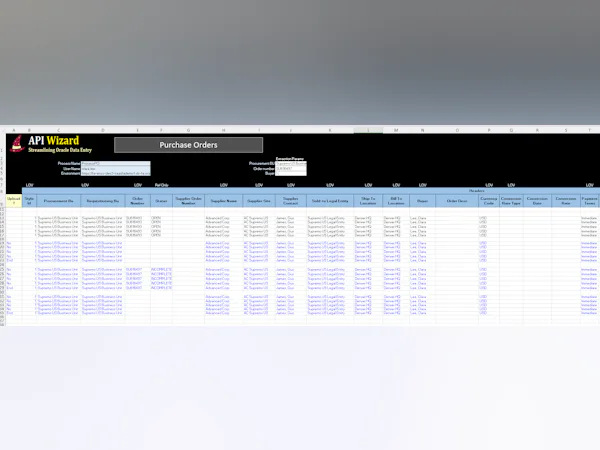Select the Buyer parameter field
The image size is (600, 450).
point(291,173)
